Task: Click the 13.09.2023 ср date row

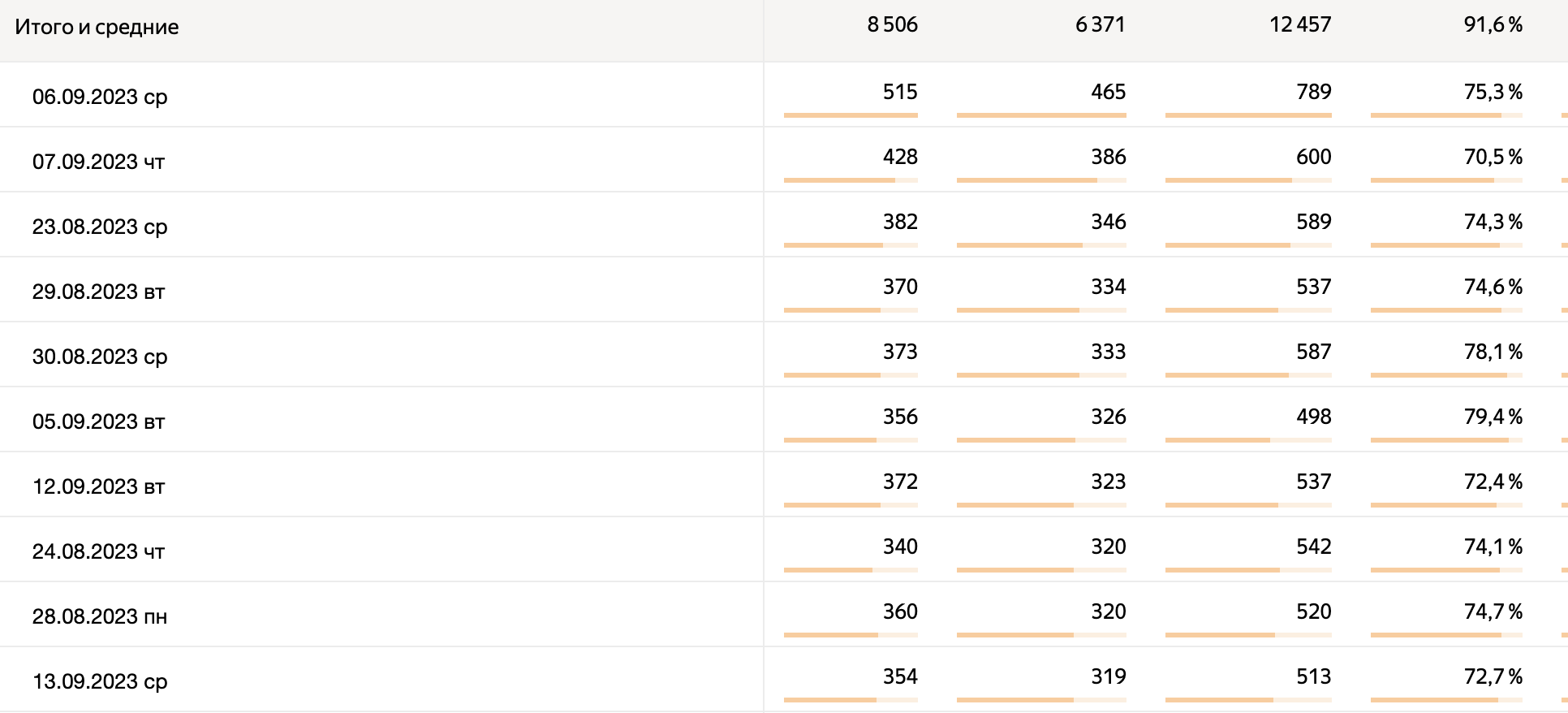Action: [x=100, y=681]
